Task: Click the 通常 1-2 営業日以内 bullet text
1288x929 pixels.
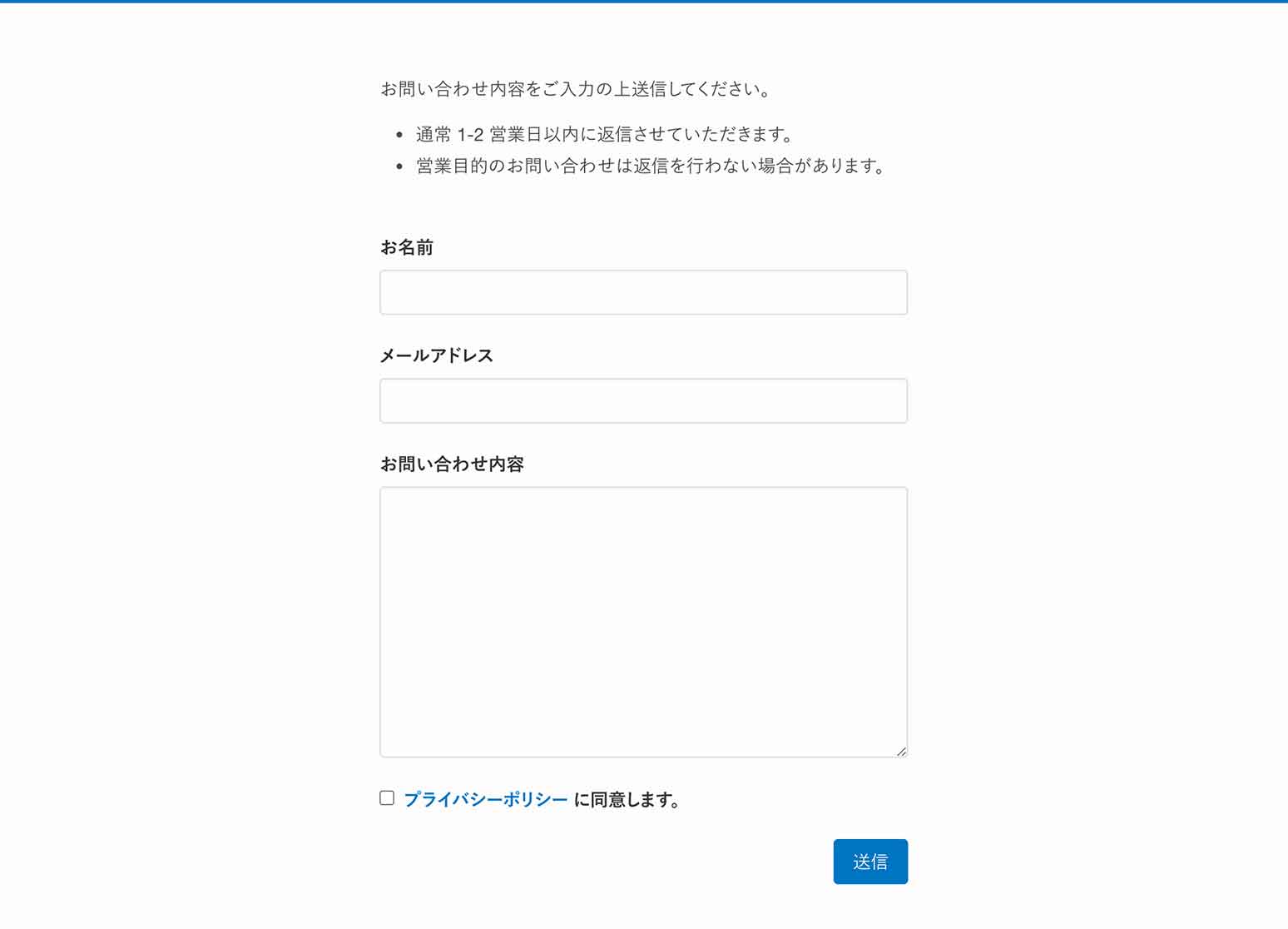Action: 606,134
